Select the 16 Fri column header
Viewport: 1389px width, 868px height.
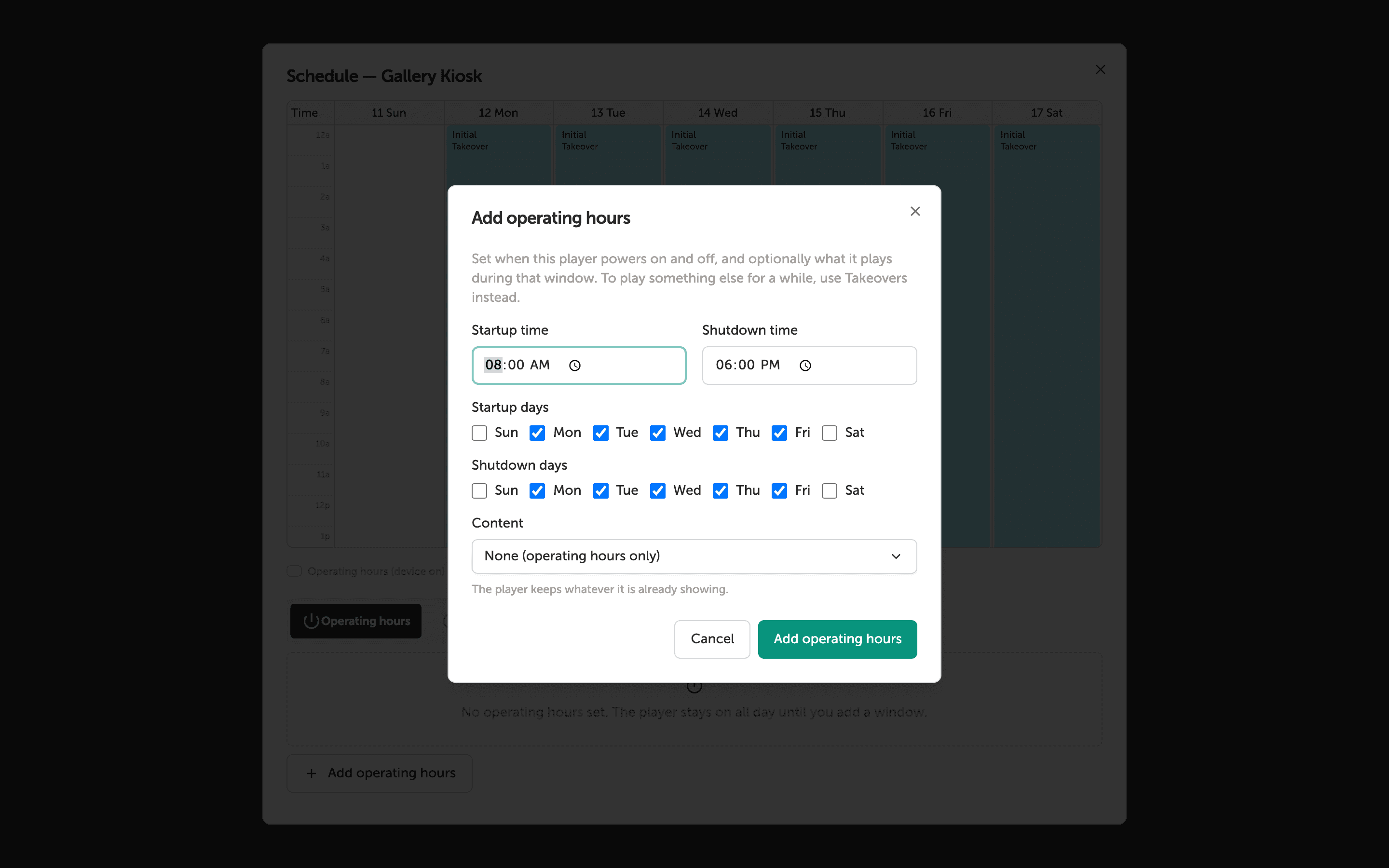937,112
